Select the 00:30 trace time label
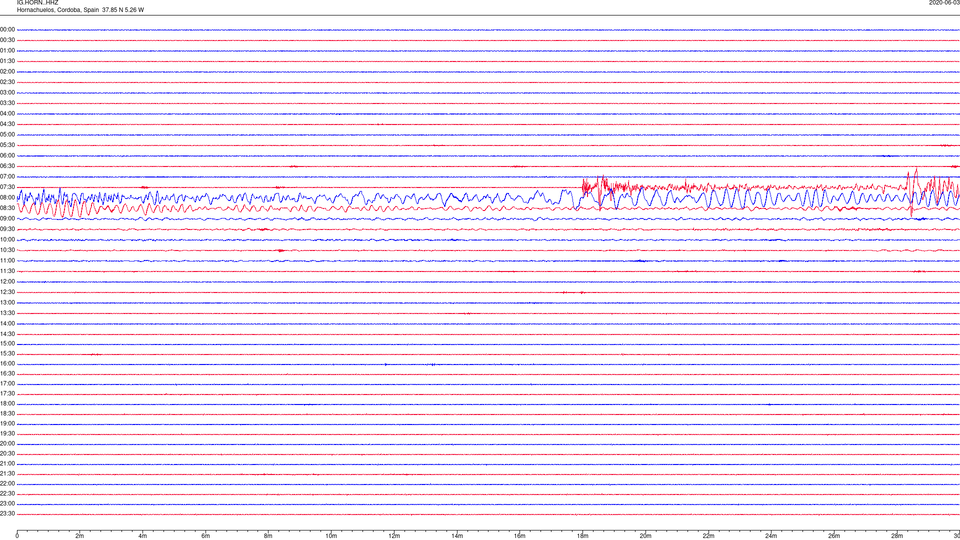 point(7,40)
